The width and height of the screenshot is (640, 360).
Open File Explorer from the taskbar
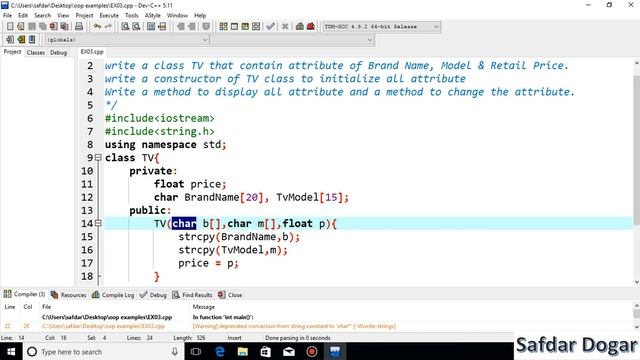(x=242, y=351)
